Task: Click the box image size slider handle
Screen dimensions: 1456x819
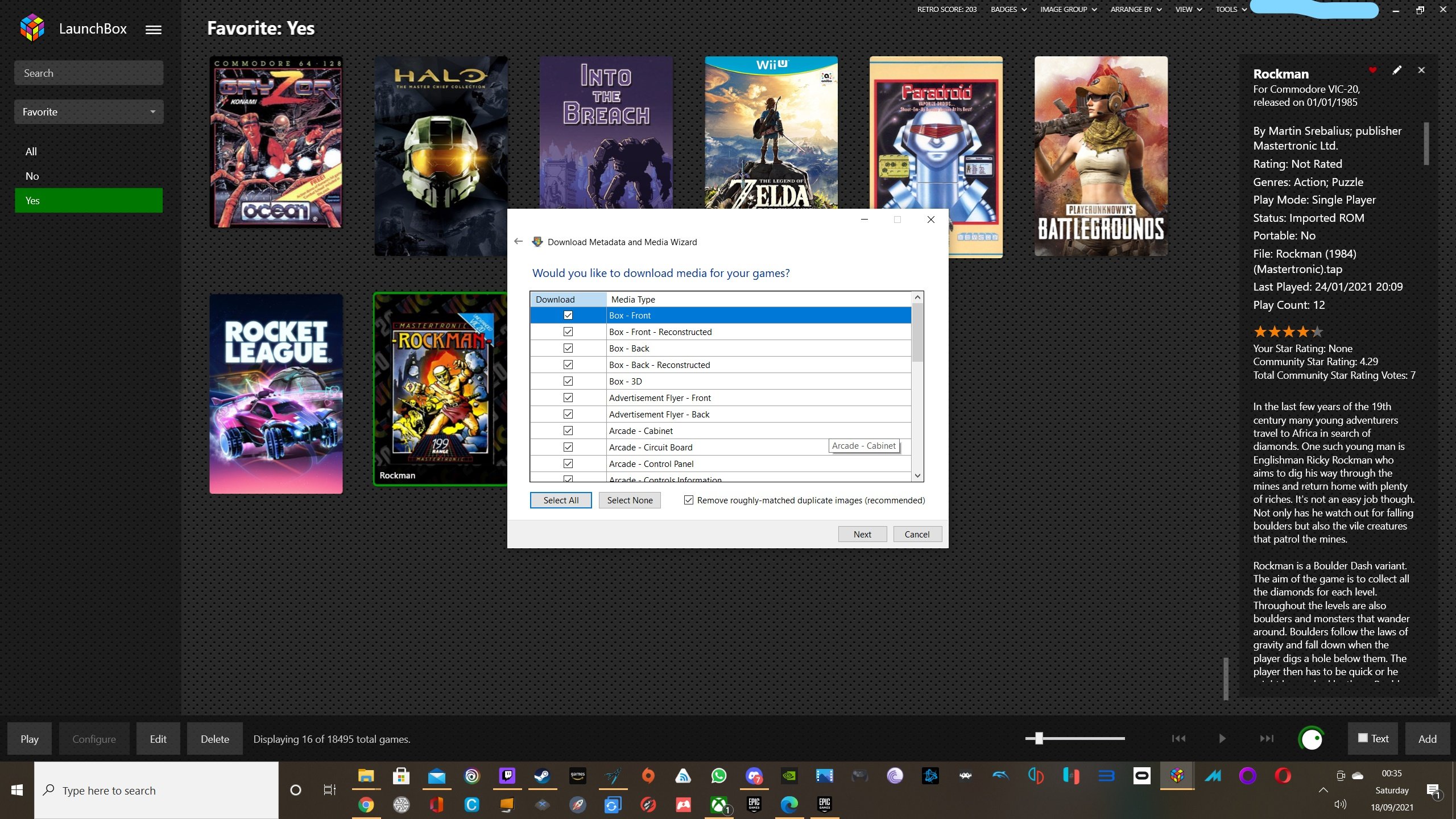Action: pyautogui.click(x=1039, y=738)
